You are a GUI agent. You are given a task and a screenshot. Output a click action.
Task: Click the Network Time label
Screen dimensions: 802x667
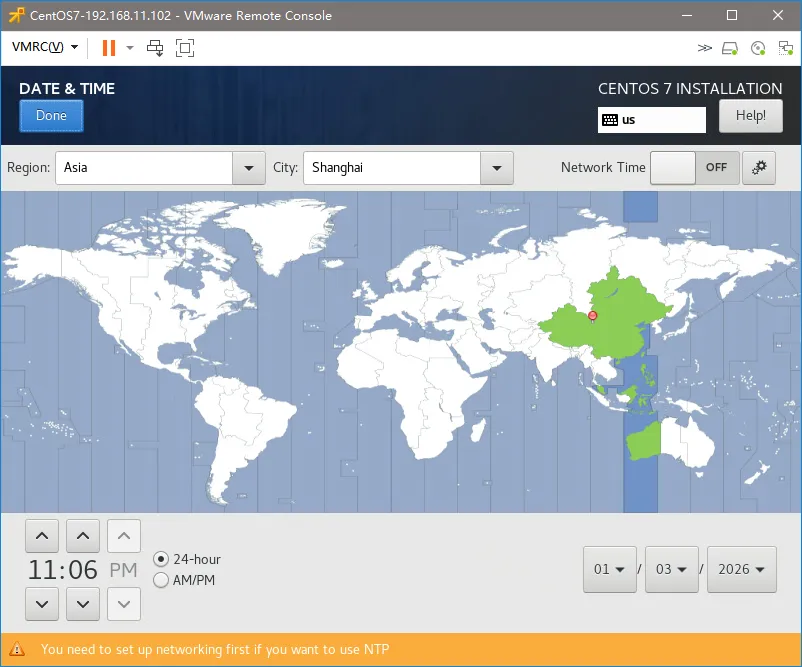(603, 167)
